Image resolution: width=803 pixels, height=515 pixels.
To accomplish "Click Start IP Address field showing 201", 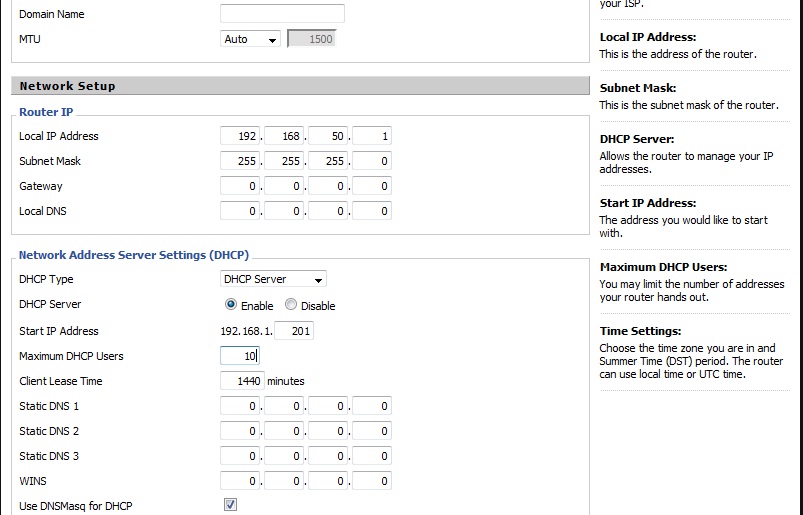I will pyautogui.click(x=294, y=331).
